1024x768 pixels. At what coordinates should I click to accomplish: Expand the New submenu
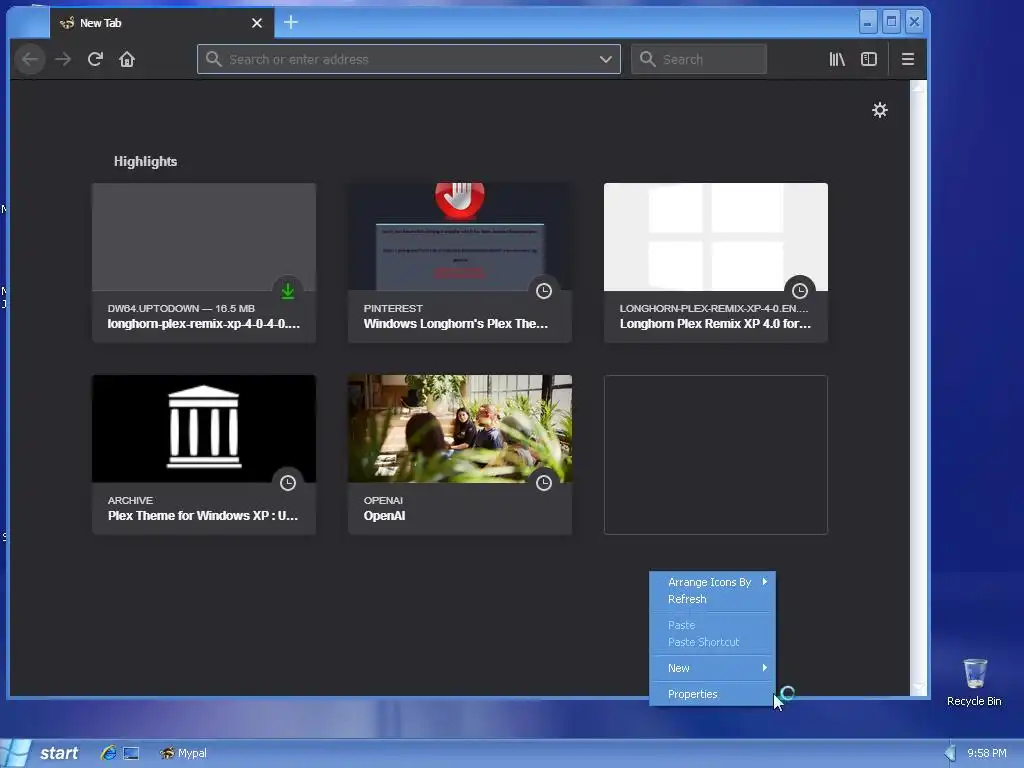click(x=712, y=668)
